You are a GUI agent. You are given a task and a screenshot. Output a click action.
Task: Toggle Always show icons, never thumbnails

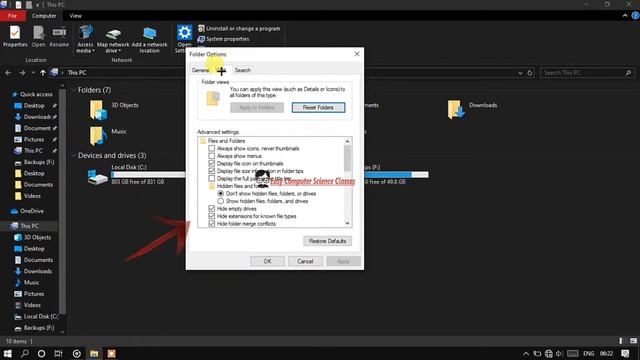click(211, 149)
